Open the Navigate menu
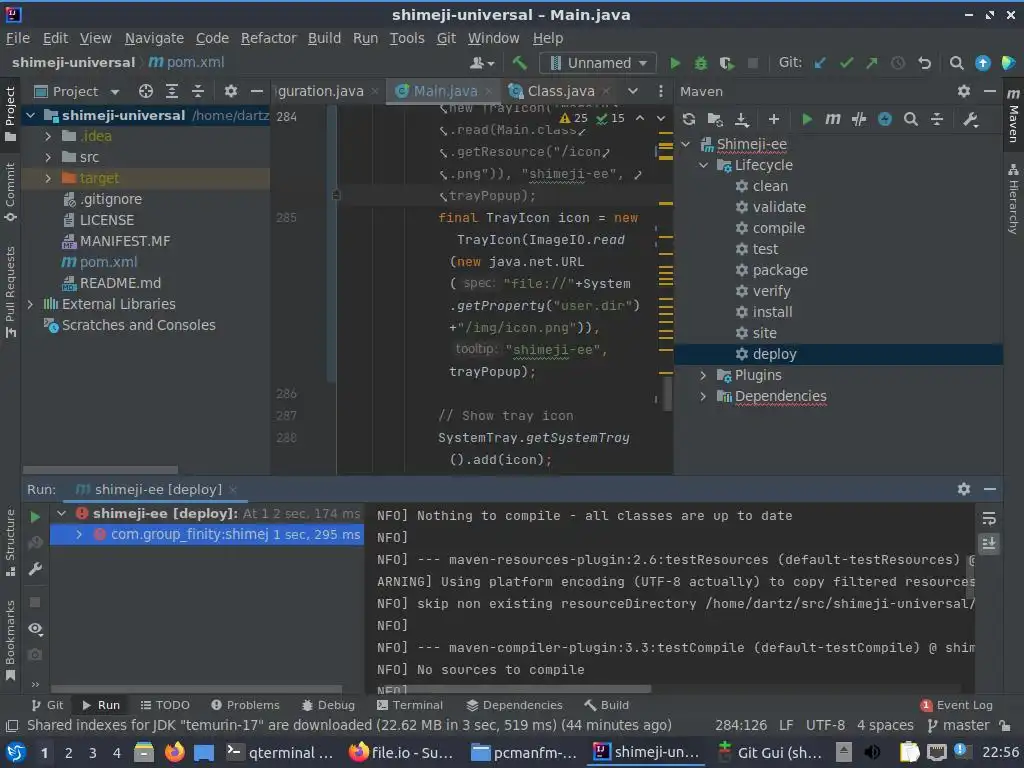Screen dimensions: 1024x768 point(154,39)
